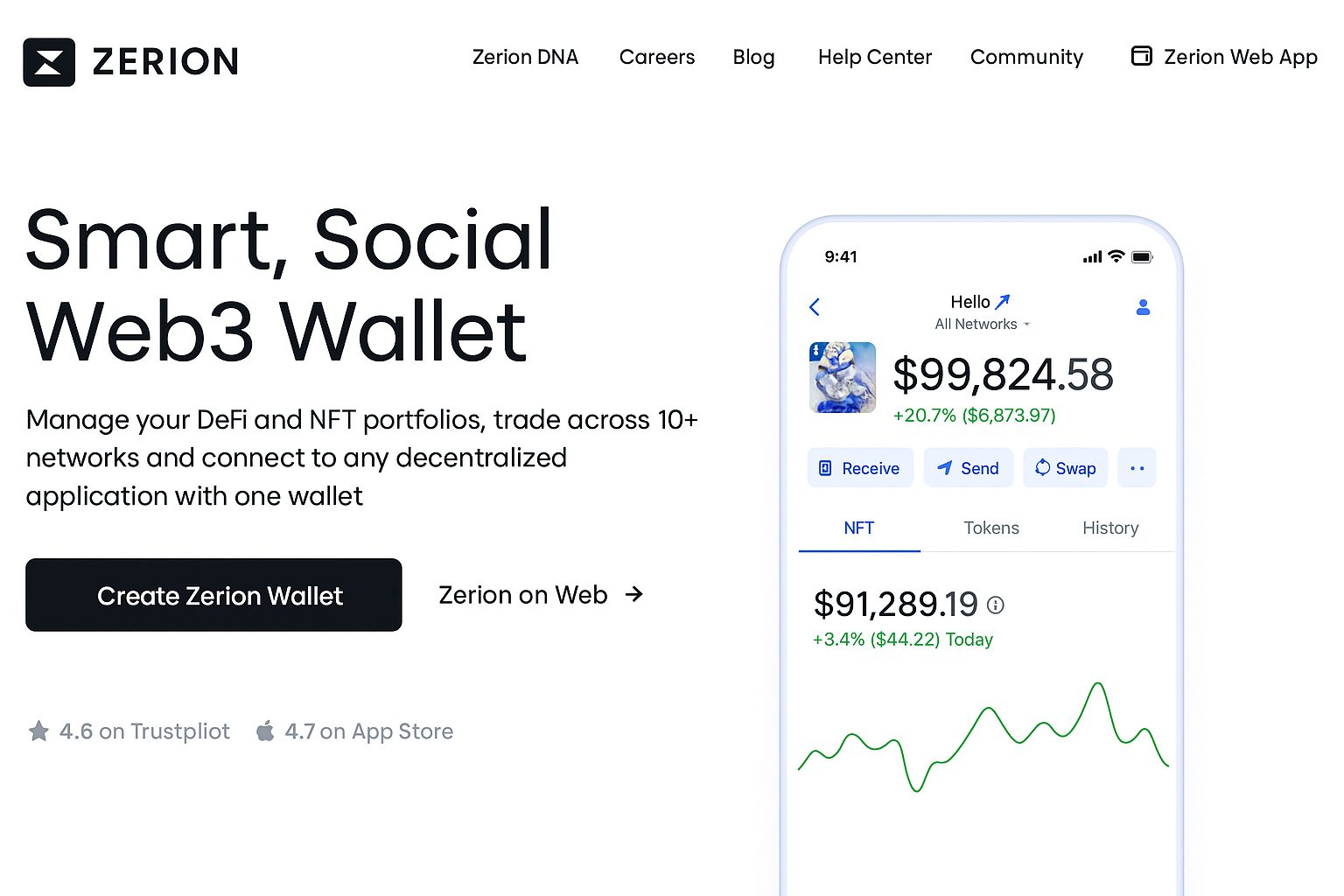Open the Help Center menu link
1344x896 pixels.
[x=875, y=58]
